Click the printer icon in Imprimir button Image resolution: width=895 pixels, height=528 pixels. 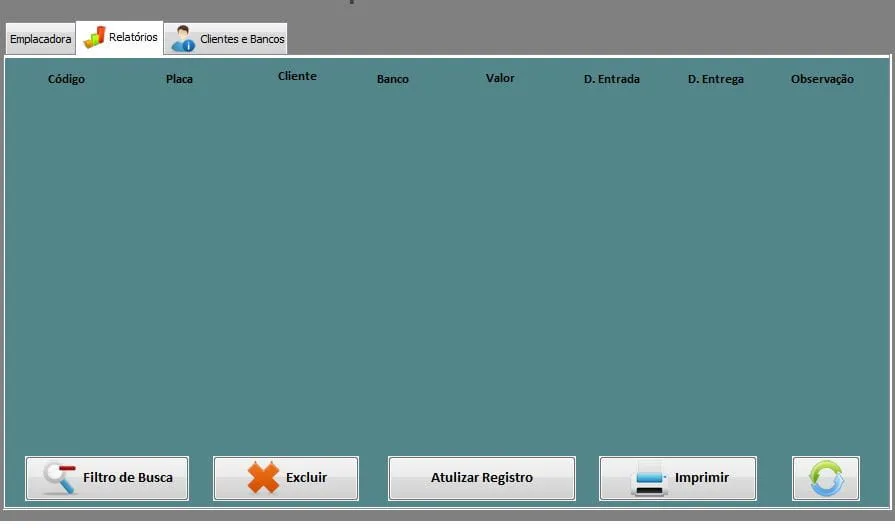point(649,478)
